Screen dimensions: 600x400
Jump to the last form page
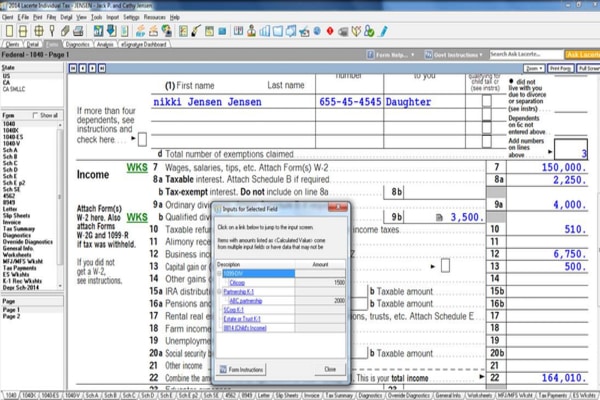tap(102, 68)
